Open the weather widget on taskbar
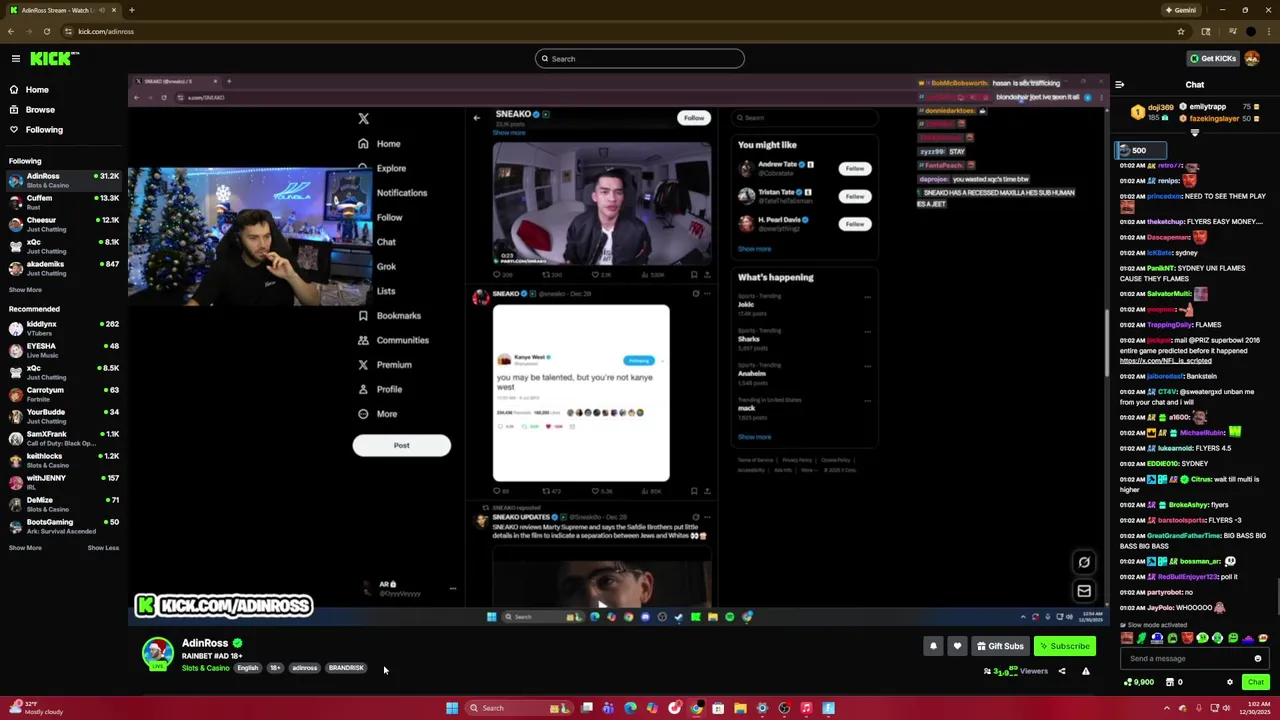Screen dimensions: 1280x720 (35, 708)
